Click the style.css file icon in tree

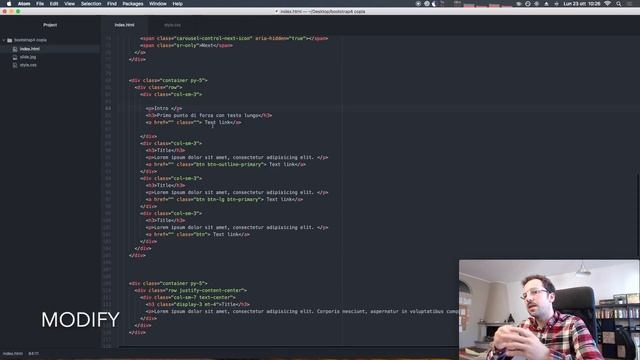tap(15, 65)
